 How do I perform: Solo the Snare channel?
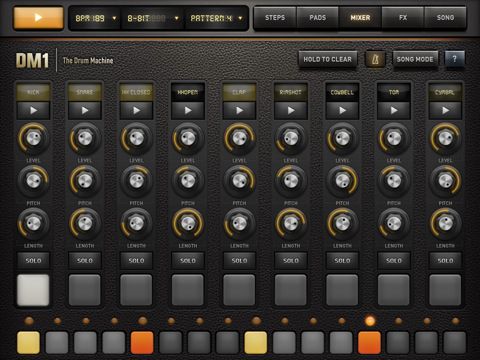85,260
